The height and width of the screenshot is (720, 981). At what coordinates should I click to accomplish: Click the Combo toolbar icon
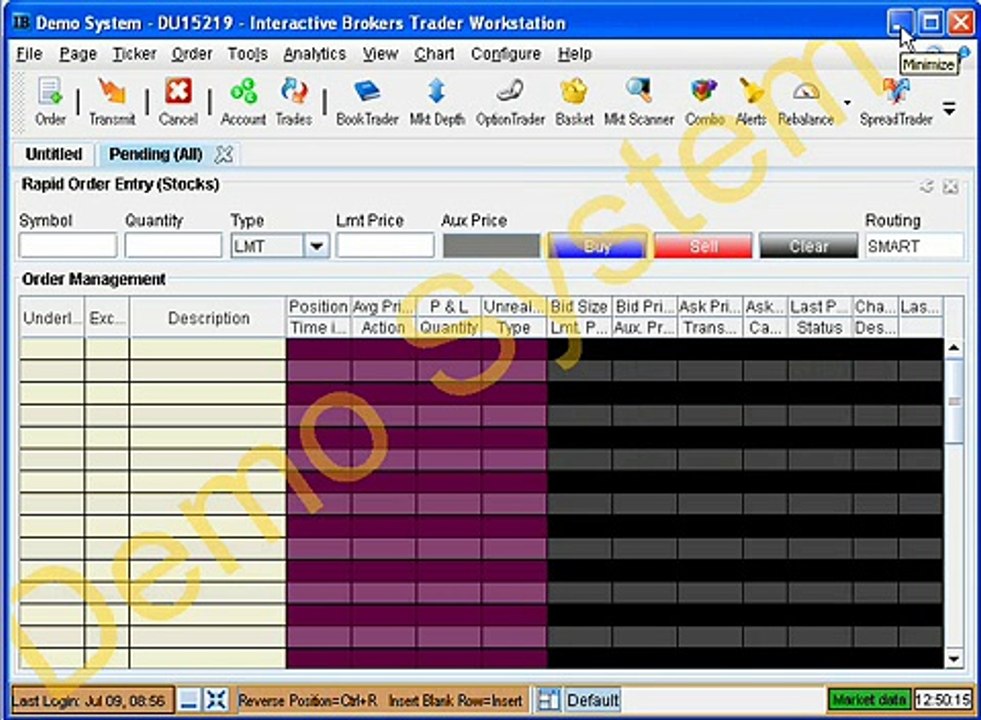point(704,101)
